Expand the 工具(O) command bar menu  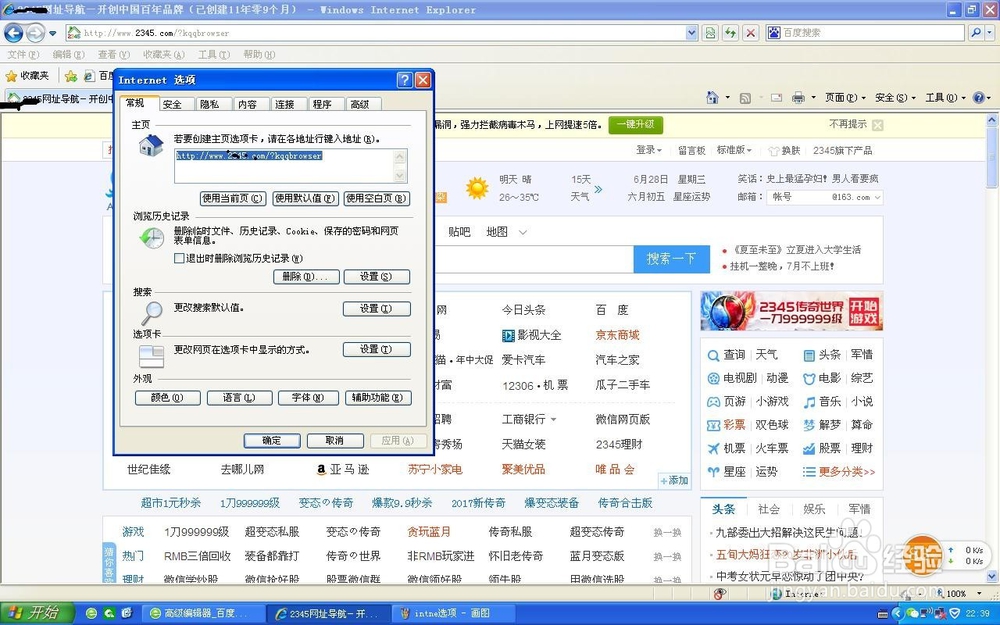tap(945, 98)
